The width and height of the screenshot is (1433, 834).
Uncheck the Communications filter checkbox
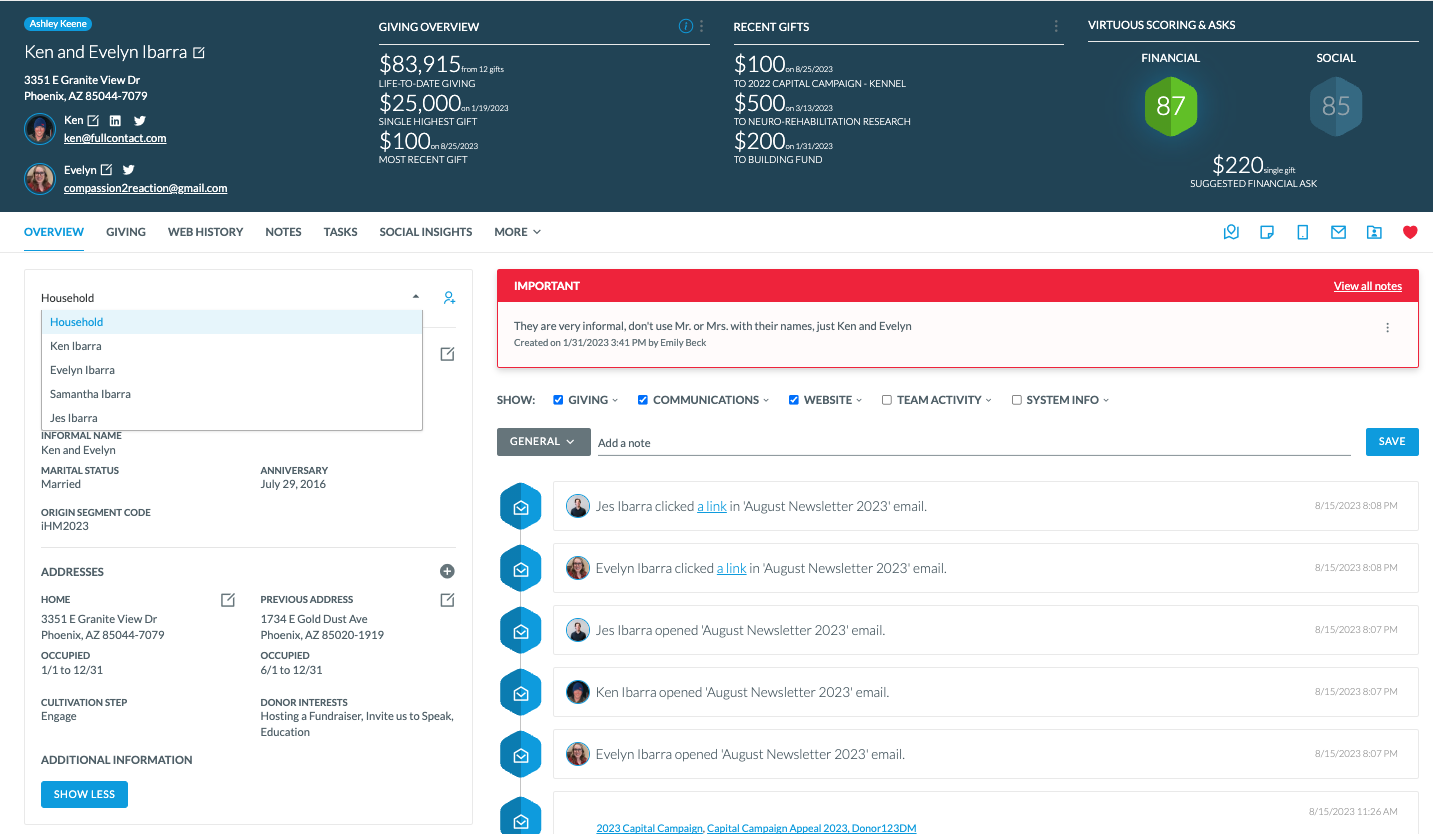click(643, 400)
